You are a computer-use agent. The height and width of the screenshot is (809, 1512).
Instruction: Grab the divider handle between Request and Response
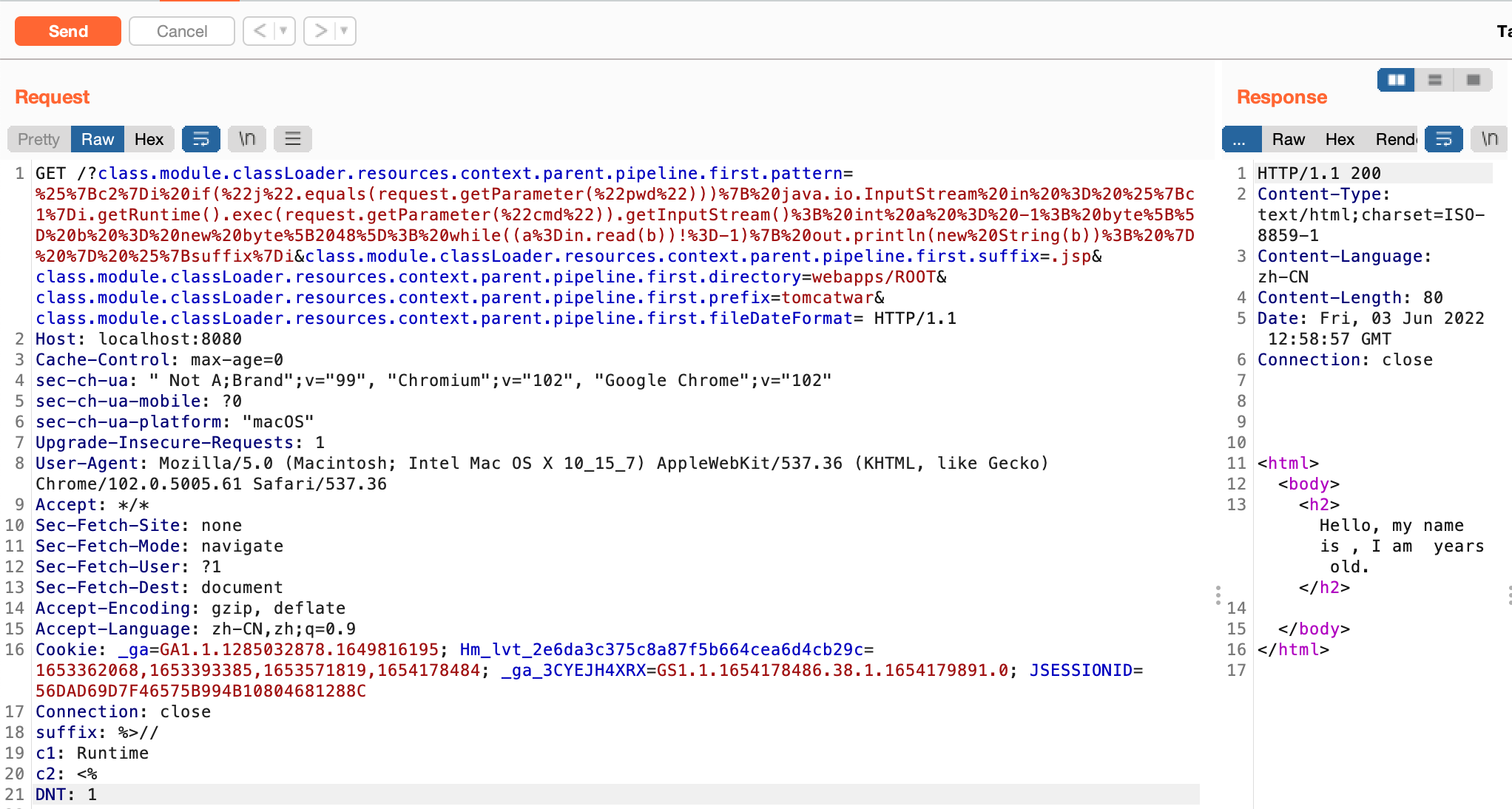click(x=1218, y=595)
